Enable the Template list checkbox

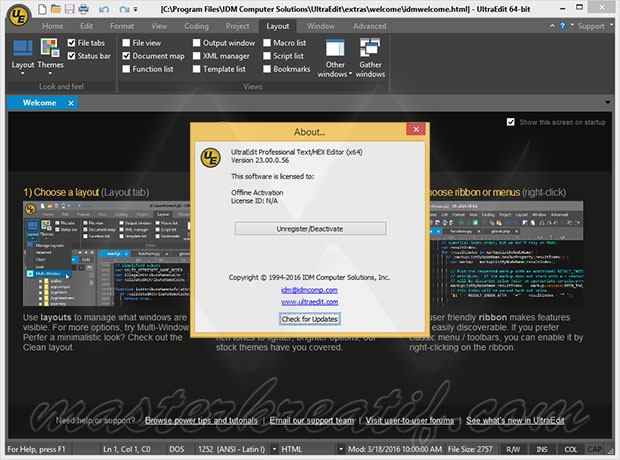197,69
